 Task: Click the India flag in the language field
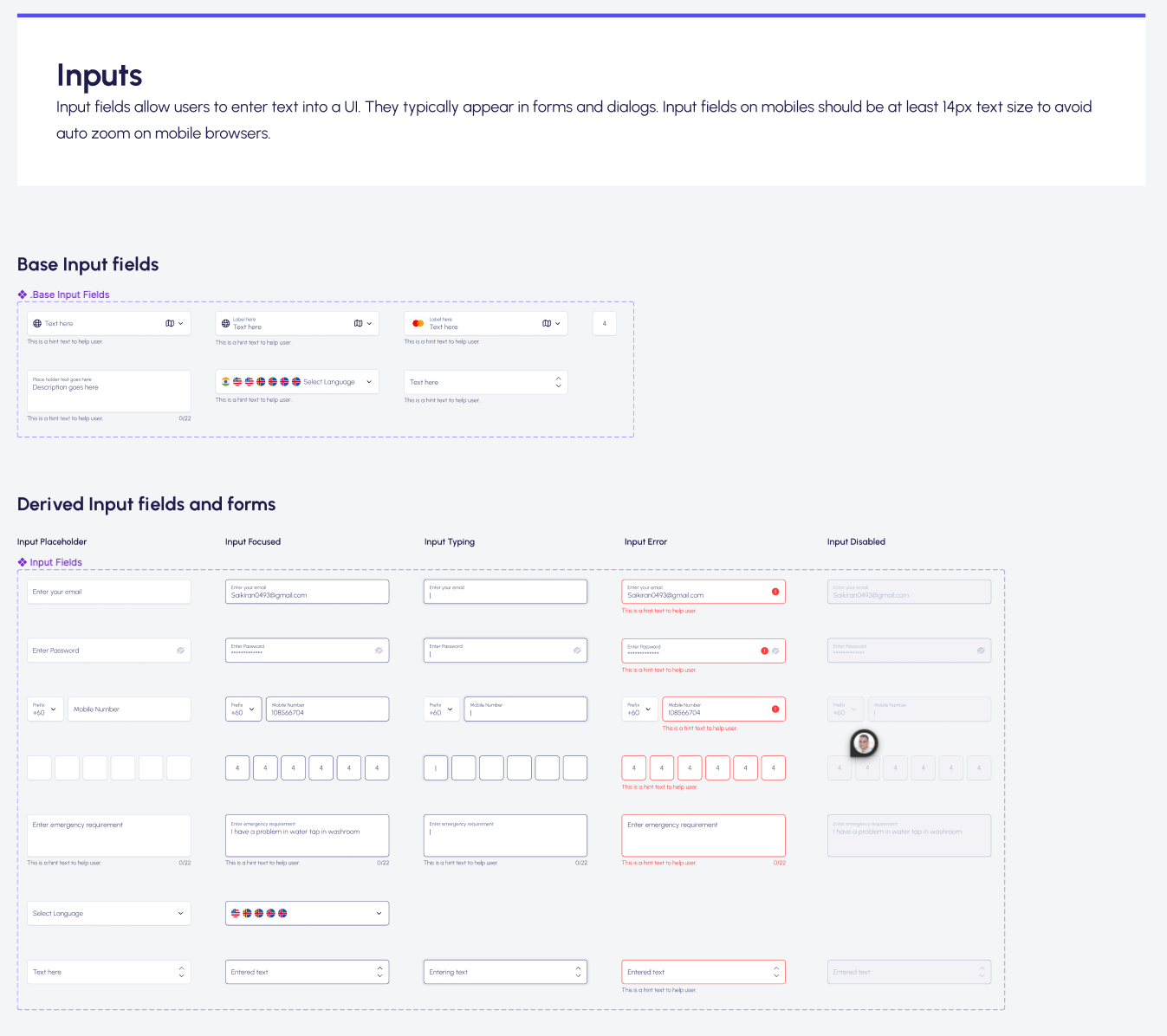click(225, 382)
